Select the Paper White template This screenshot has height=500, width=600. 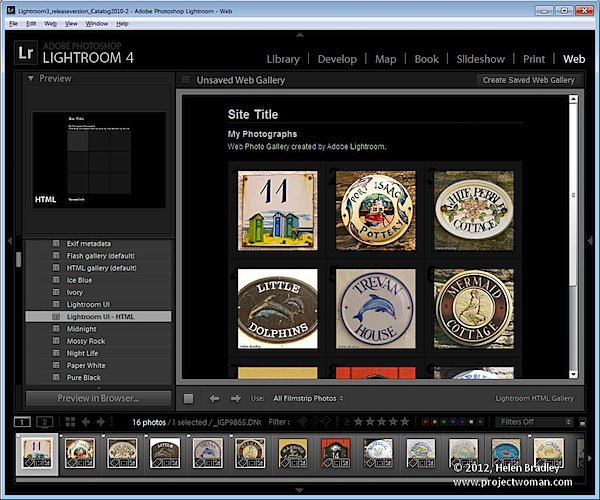coord(98,365)
